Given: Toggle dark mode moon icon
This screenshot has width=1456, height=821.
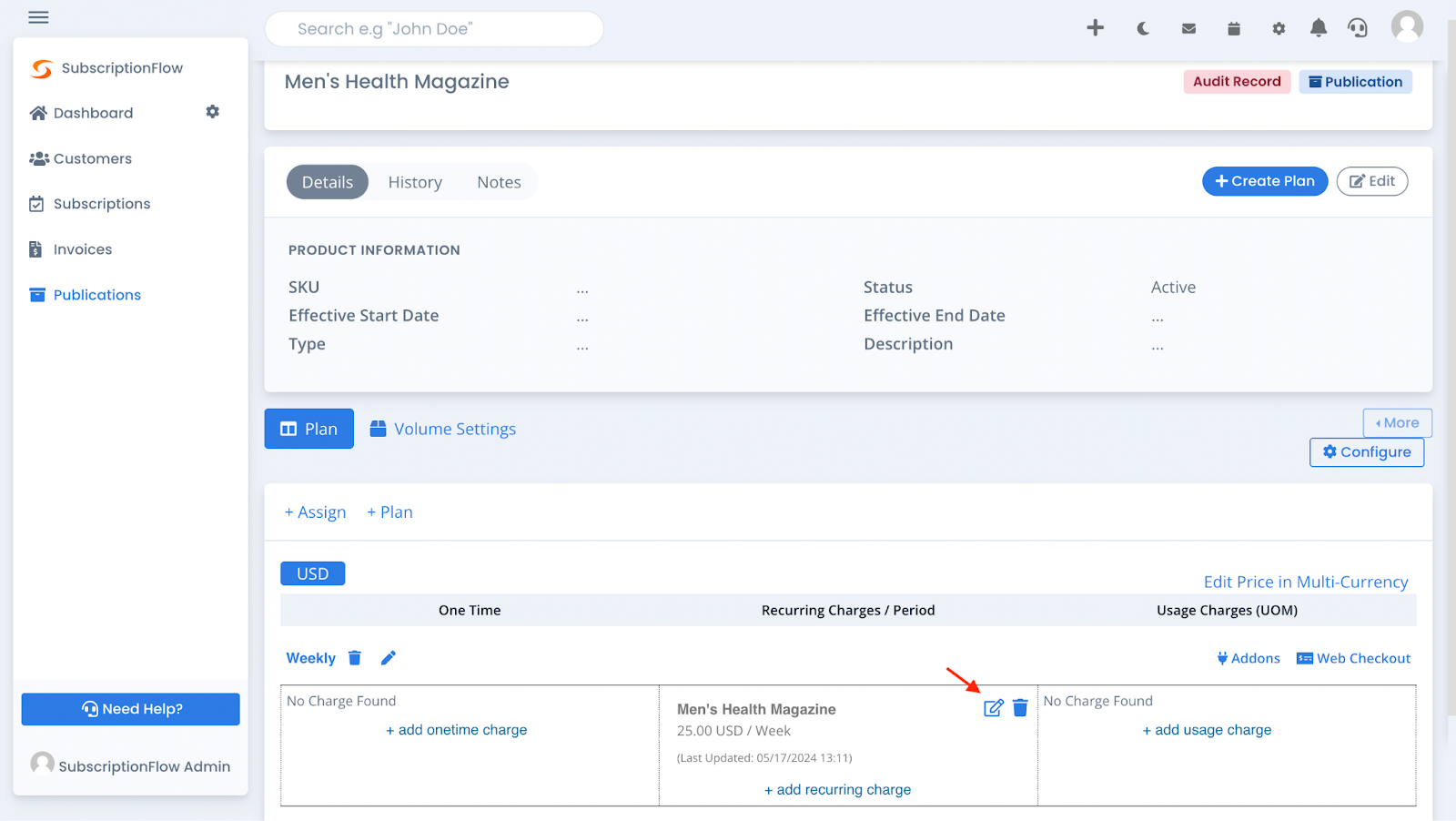Looking at the screenshot, I should click(x=1143, y=29).
